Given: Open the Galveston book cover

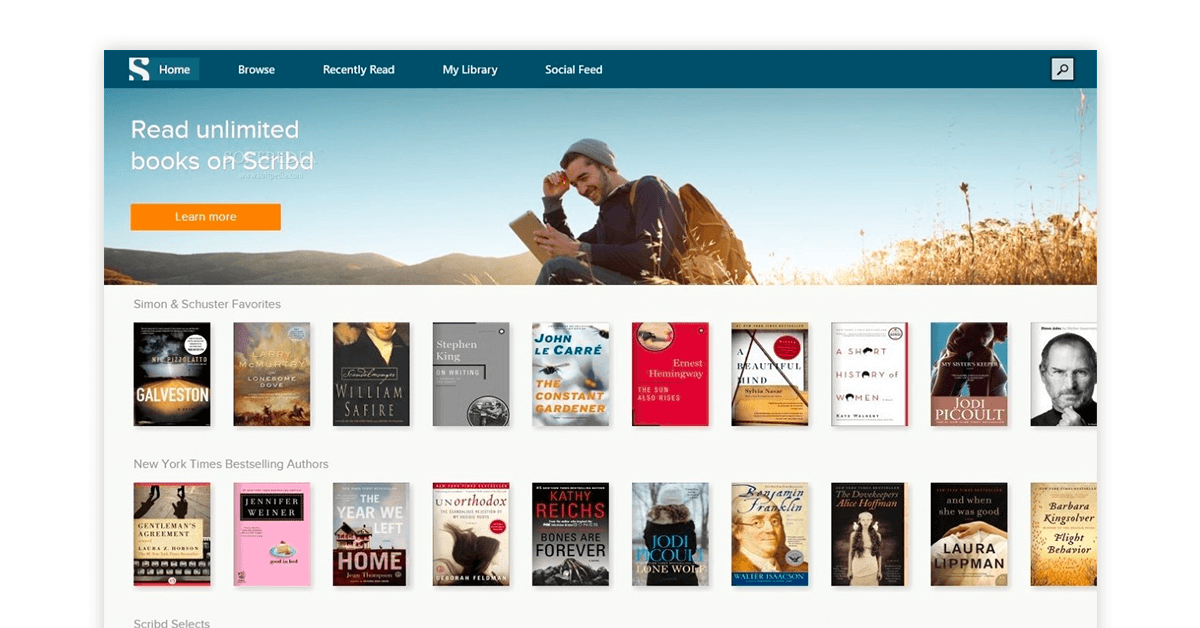Looking at the screenshot, I should pos(172,374).
